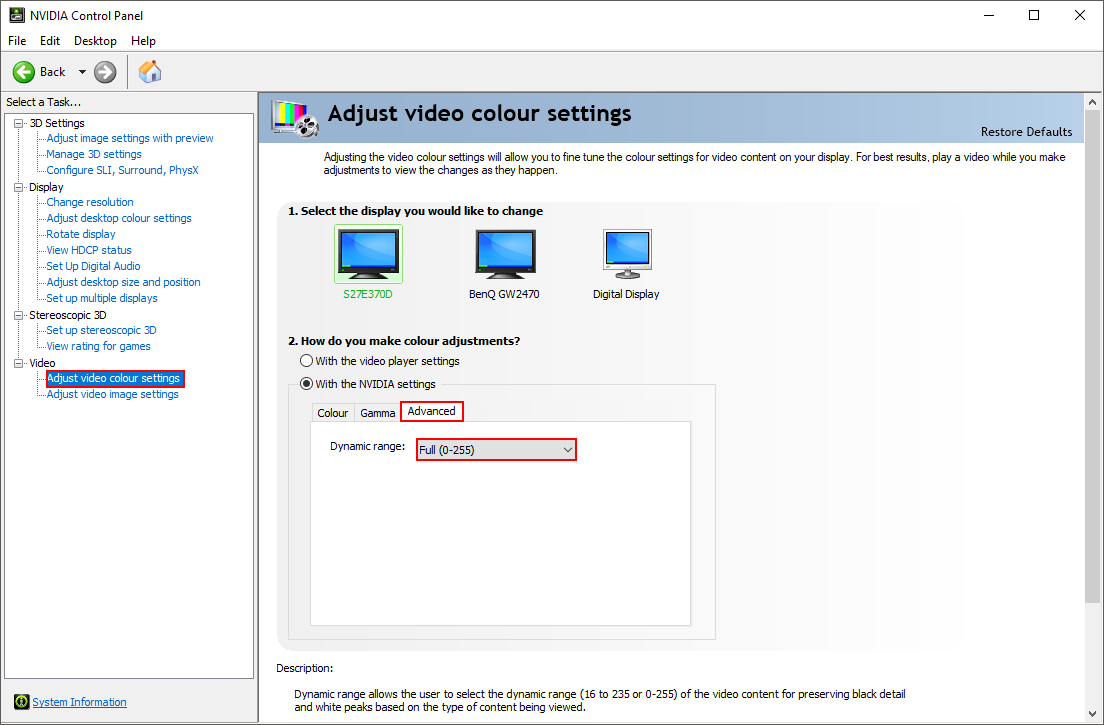Open the Help menu

pyautogui.click(x=143, y=41)
